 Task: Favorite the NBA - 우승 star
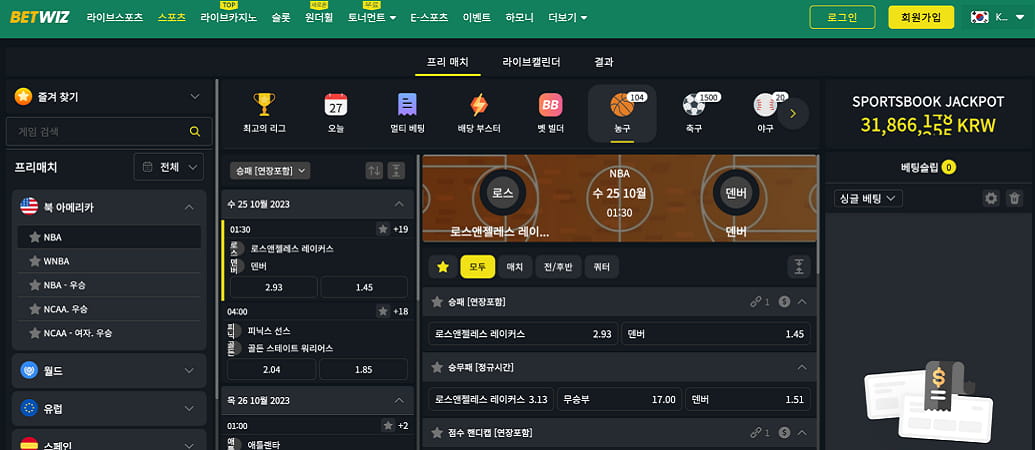coord(34,285)
